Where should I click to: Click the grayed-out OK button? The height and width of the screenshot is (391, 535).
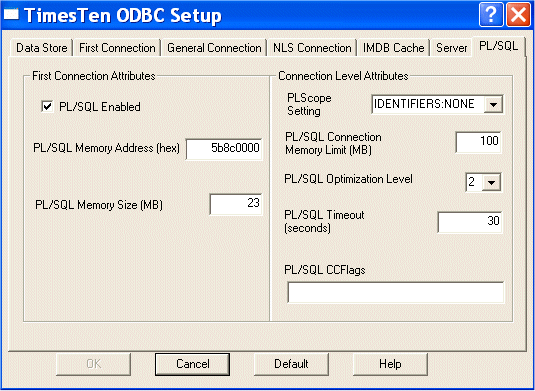coord(93,364)
